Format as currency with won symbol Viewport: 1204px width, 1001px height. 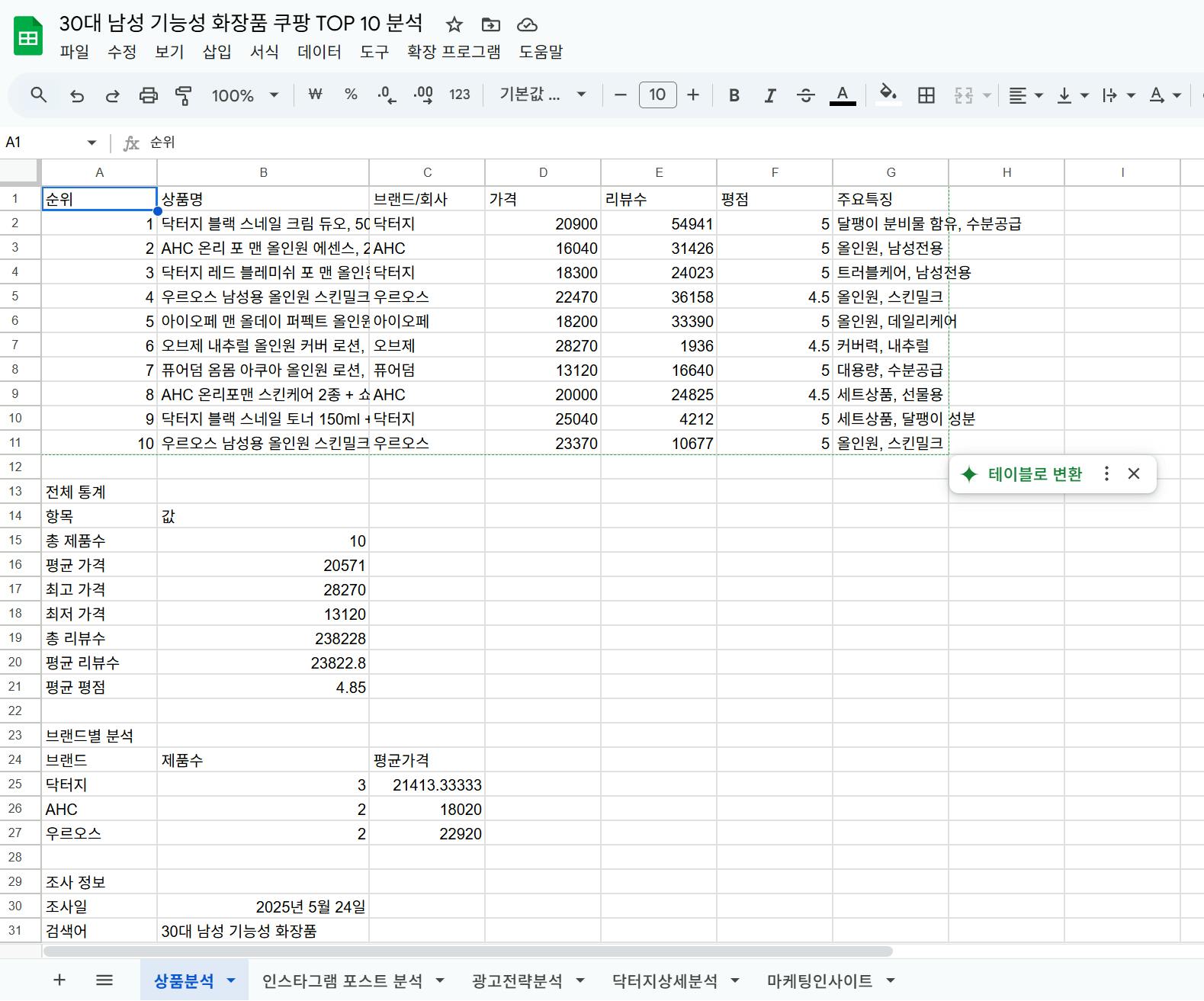coord(315,95)
